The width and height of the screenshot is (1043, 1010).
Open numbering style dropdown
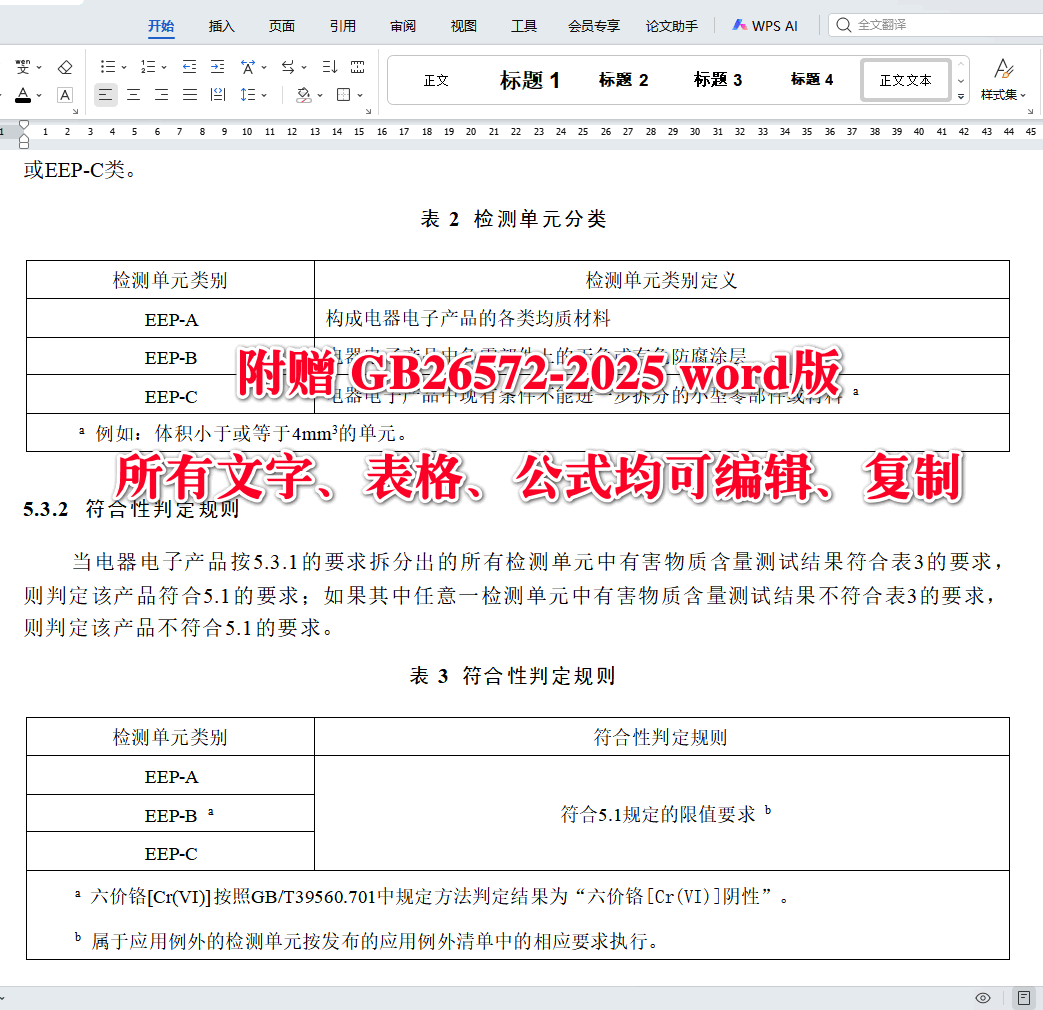pyautogui.click(x=164, y=67)
